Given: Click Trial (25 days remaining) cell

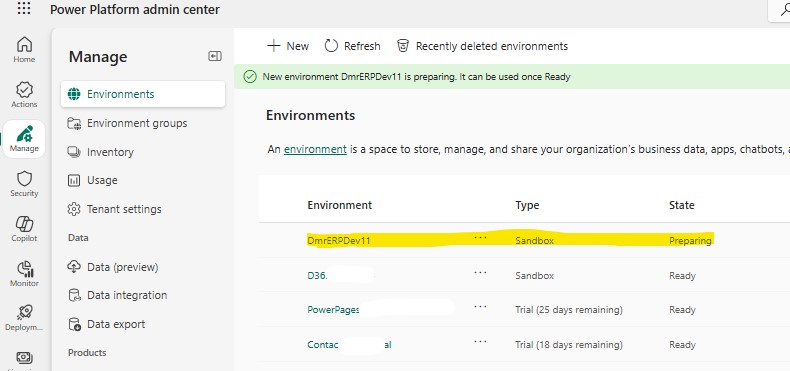Looking at the screenshot, I should (569, 310).
